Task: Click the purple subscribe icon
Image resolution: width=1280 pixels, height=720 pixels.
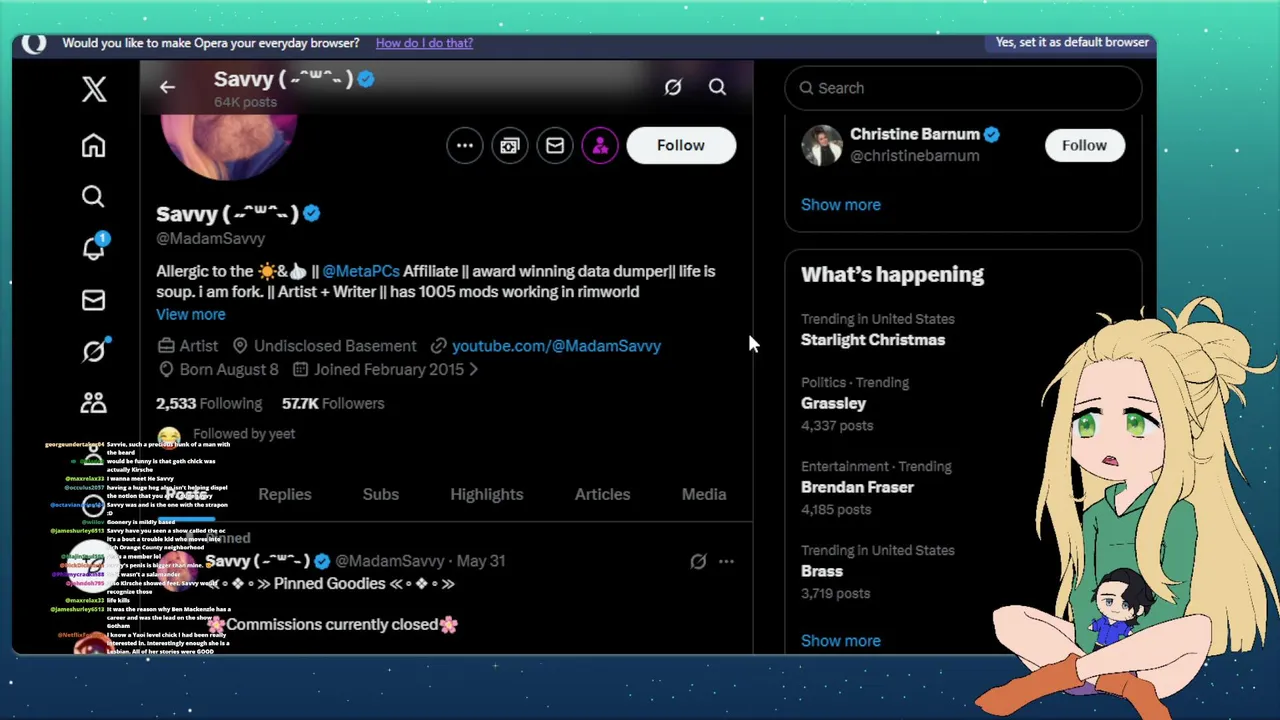Action: pos(600,145)
